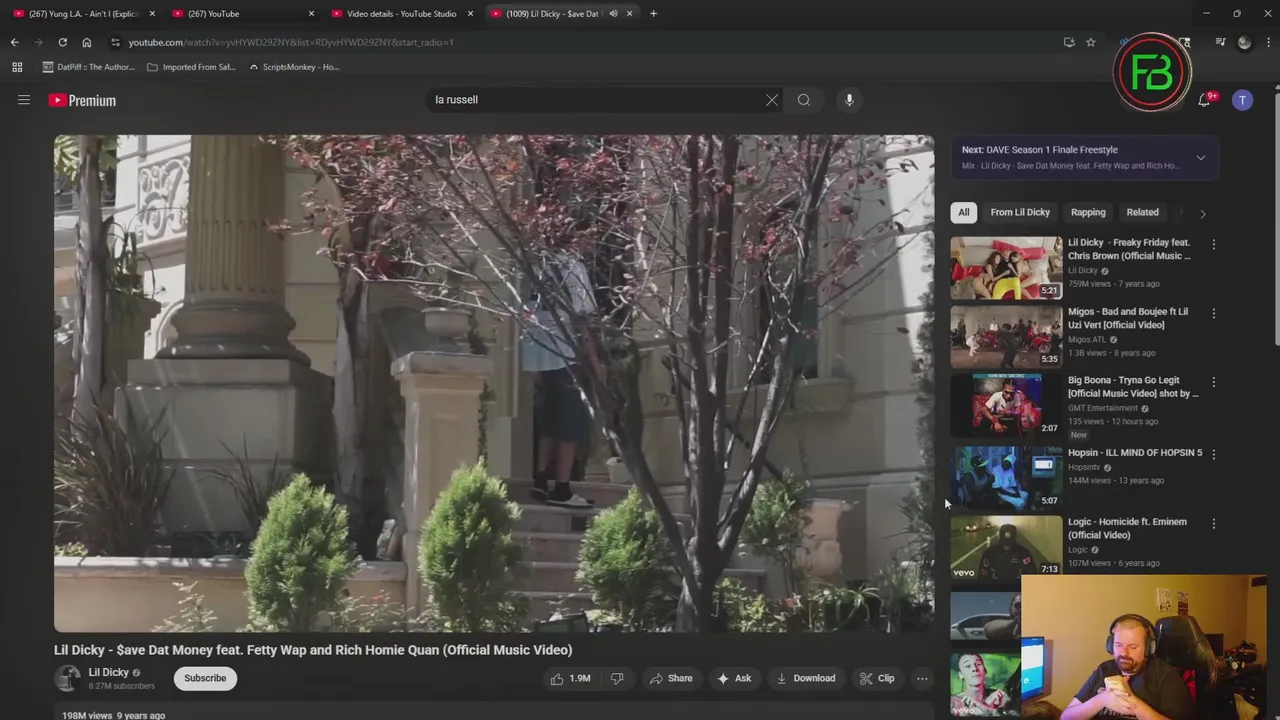
Task: Open DatPiff bookmark
Action: (88, 67)
